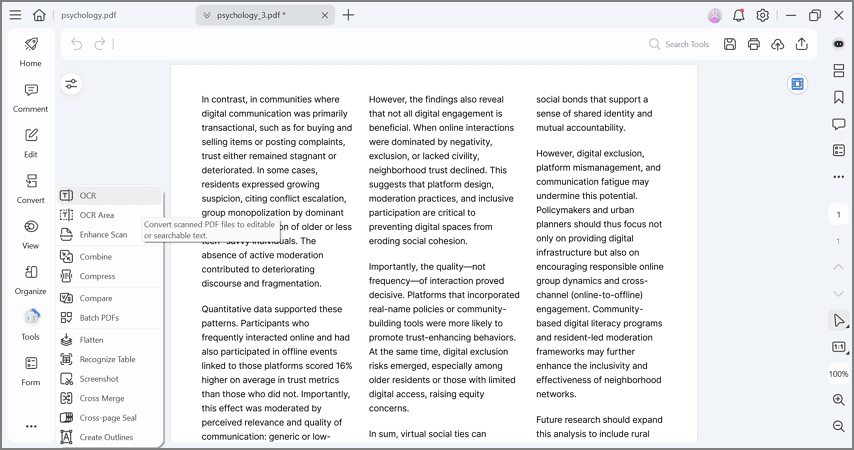The height and width of the screenshot is (450, 854).
Task: Open the Comment sidebar section
Action: [x=30, y=98]
